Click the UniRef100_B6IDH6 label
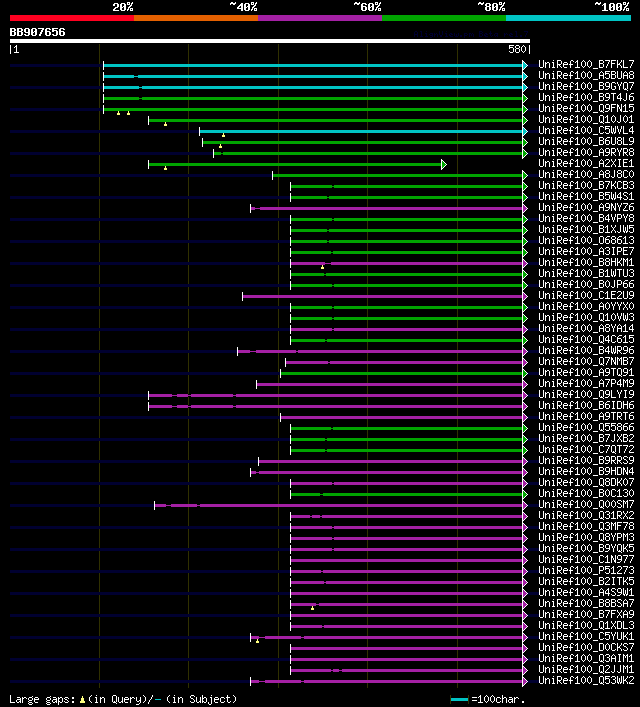The image size is (640, 707). tap(586, 405)
